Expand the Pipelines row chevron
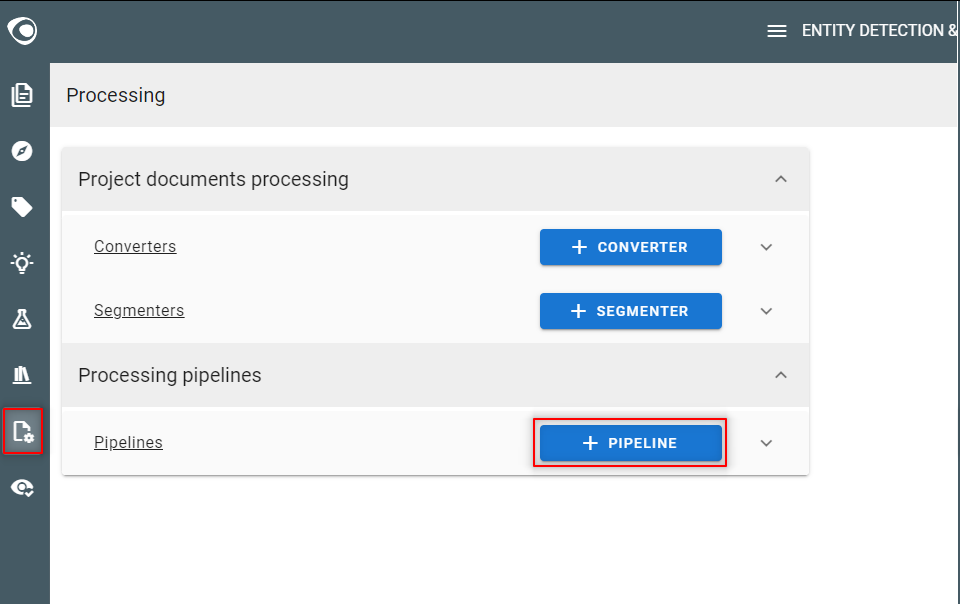Screen dimensions: 960x604 [766, 443]
